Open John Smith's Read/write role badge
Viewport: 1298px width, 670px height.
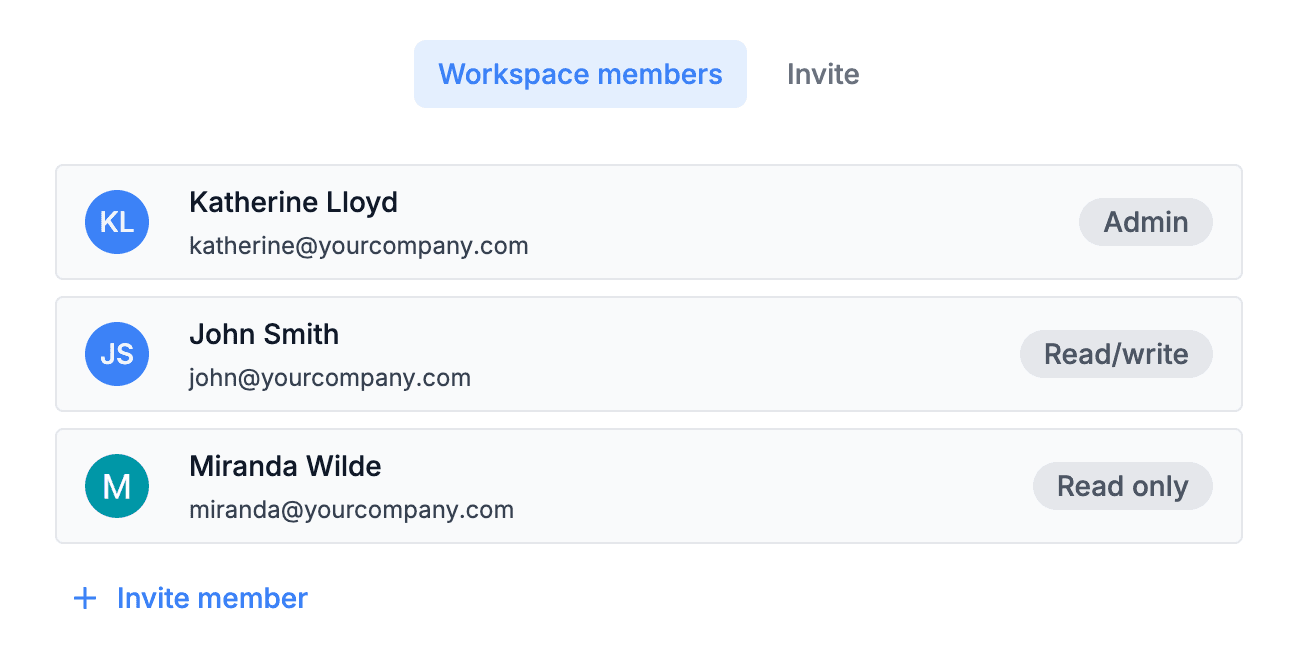1116,354
